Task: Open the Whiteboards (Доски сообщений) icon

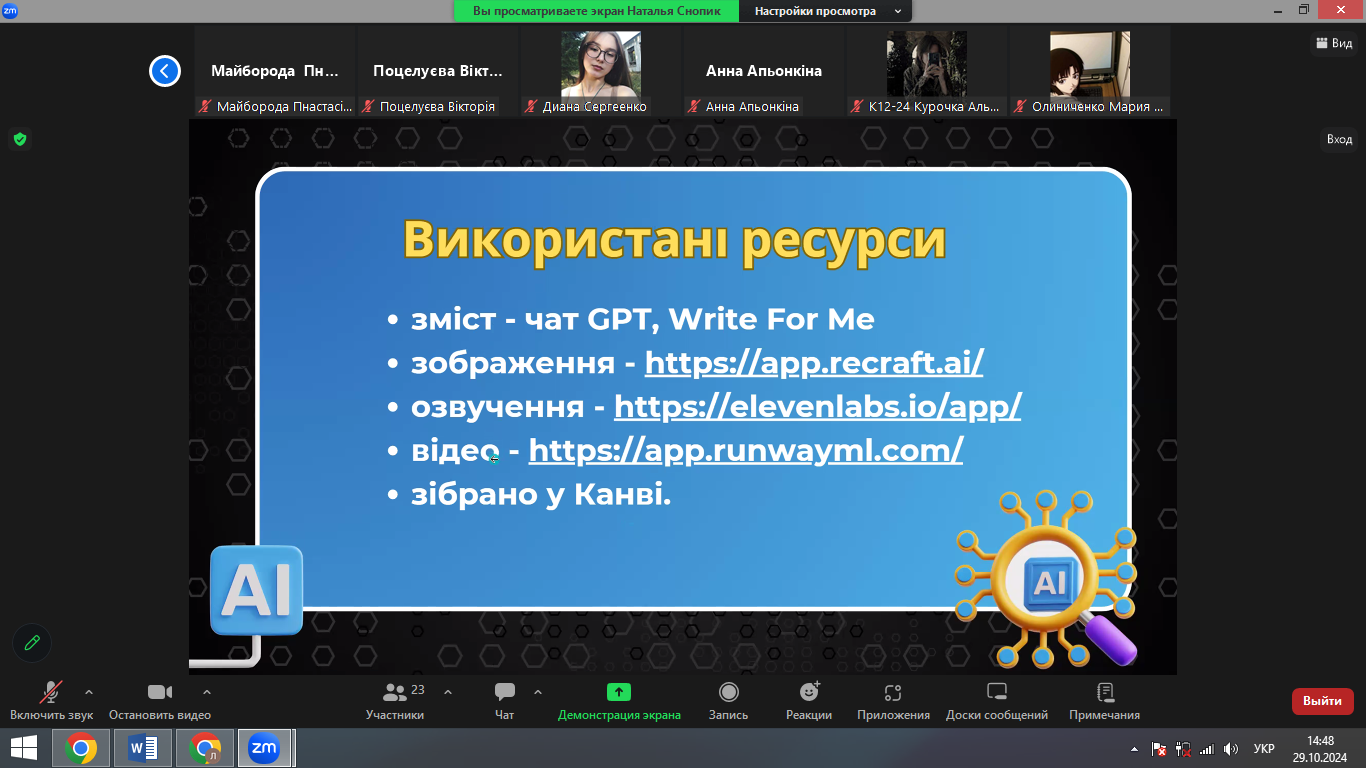Action: point(997,692)
